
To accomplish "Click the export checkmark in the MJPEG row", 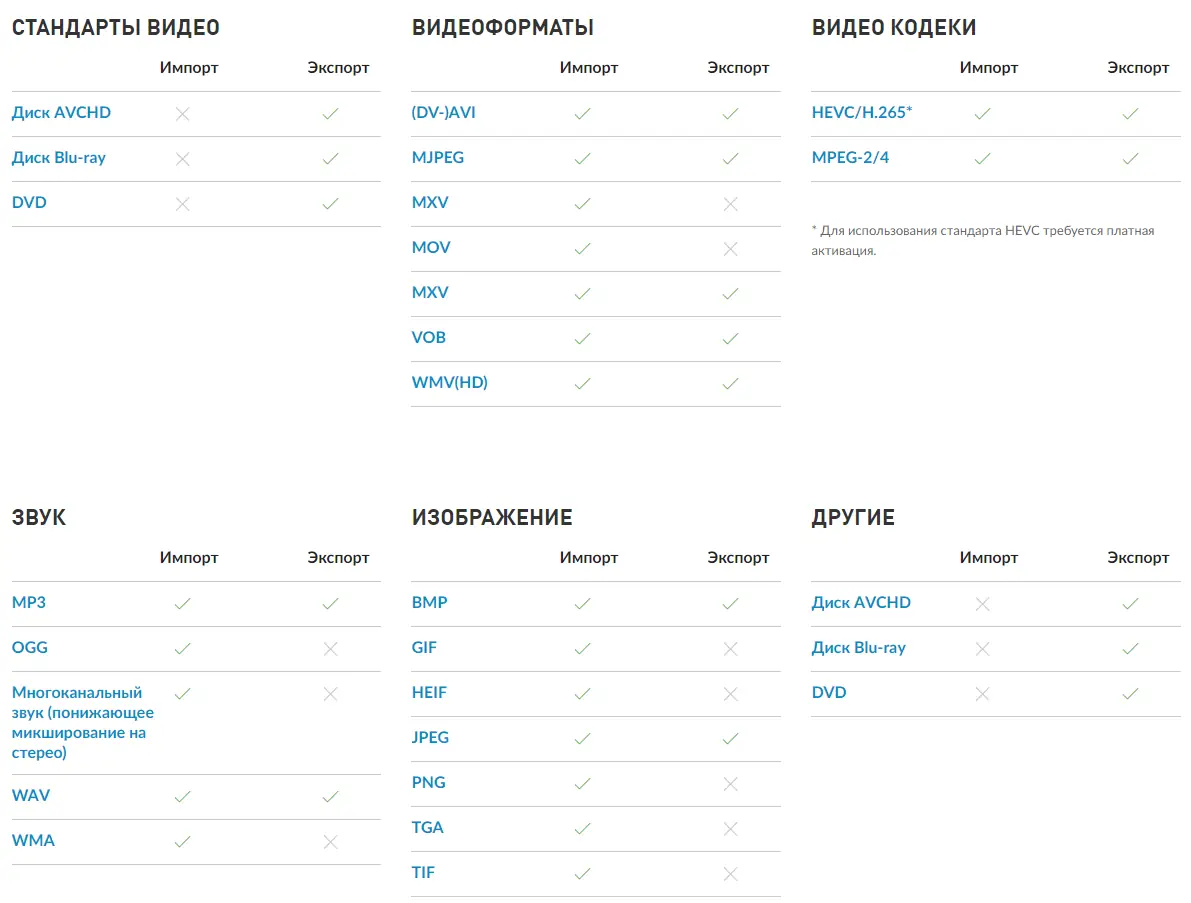I will 730,159.
